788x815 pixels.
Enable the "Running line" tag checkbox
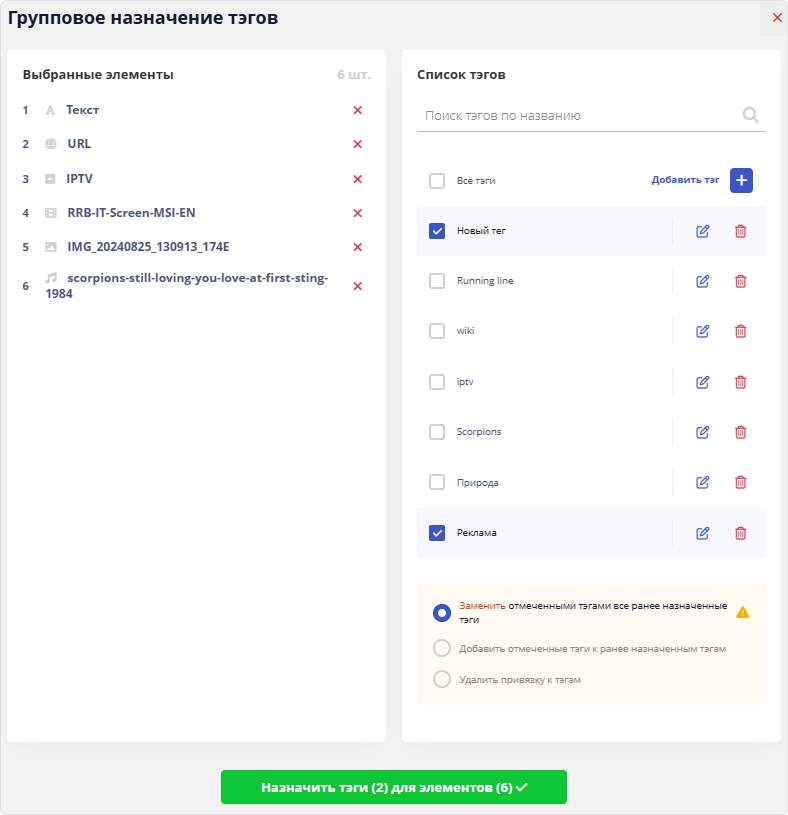pos(437,281)
